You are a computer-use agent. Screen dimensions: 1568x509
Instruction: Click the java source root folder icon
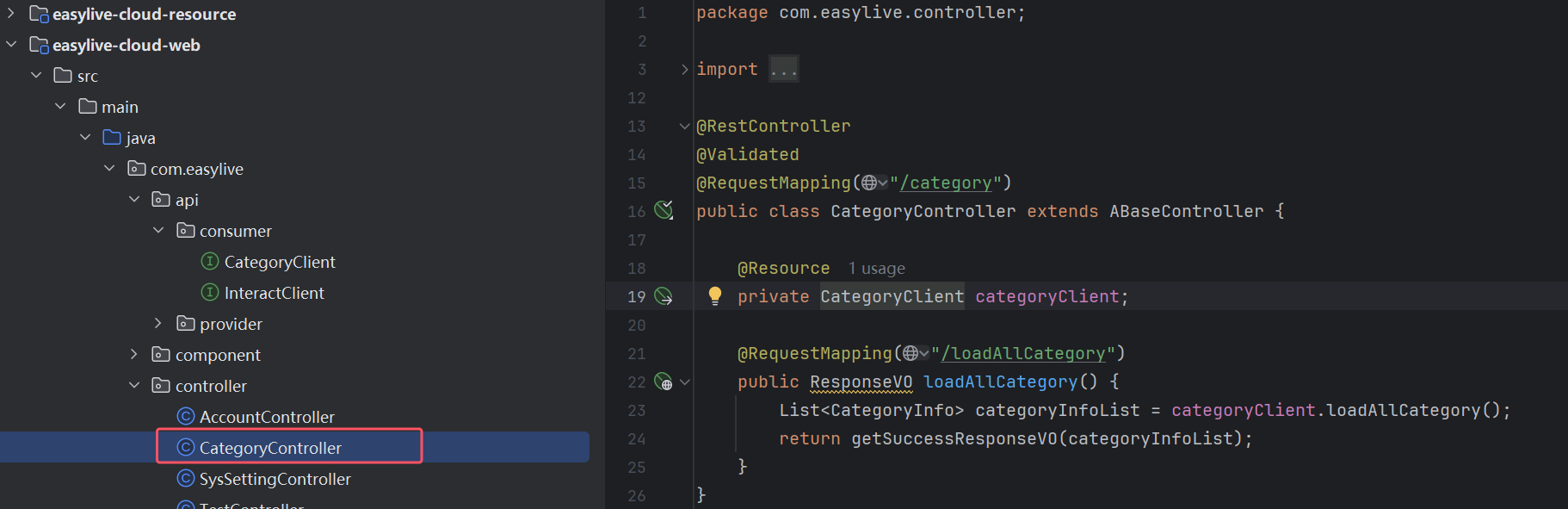[x=112, y=138]
